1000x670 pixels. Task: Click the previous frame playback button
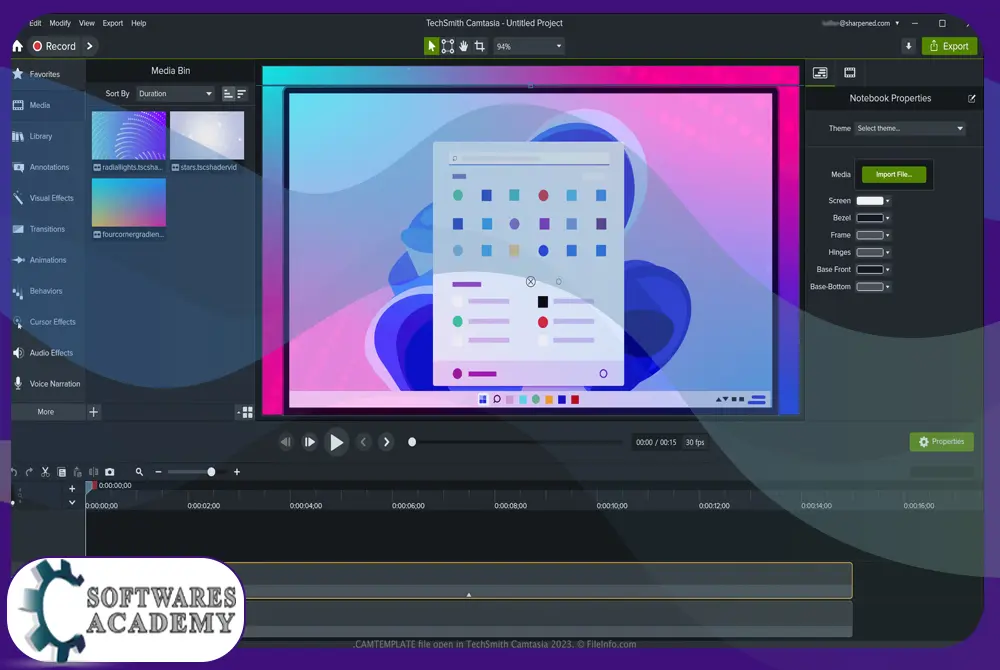[x=286, y=442]
